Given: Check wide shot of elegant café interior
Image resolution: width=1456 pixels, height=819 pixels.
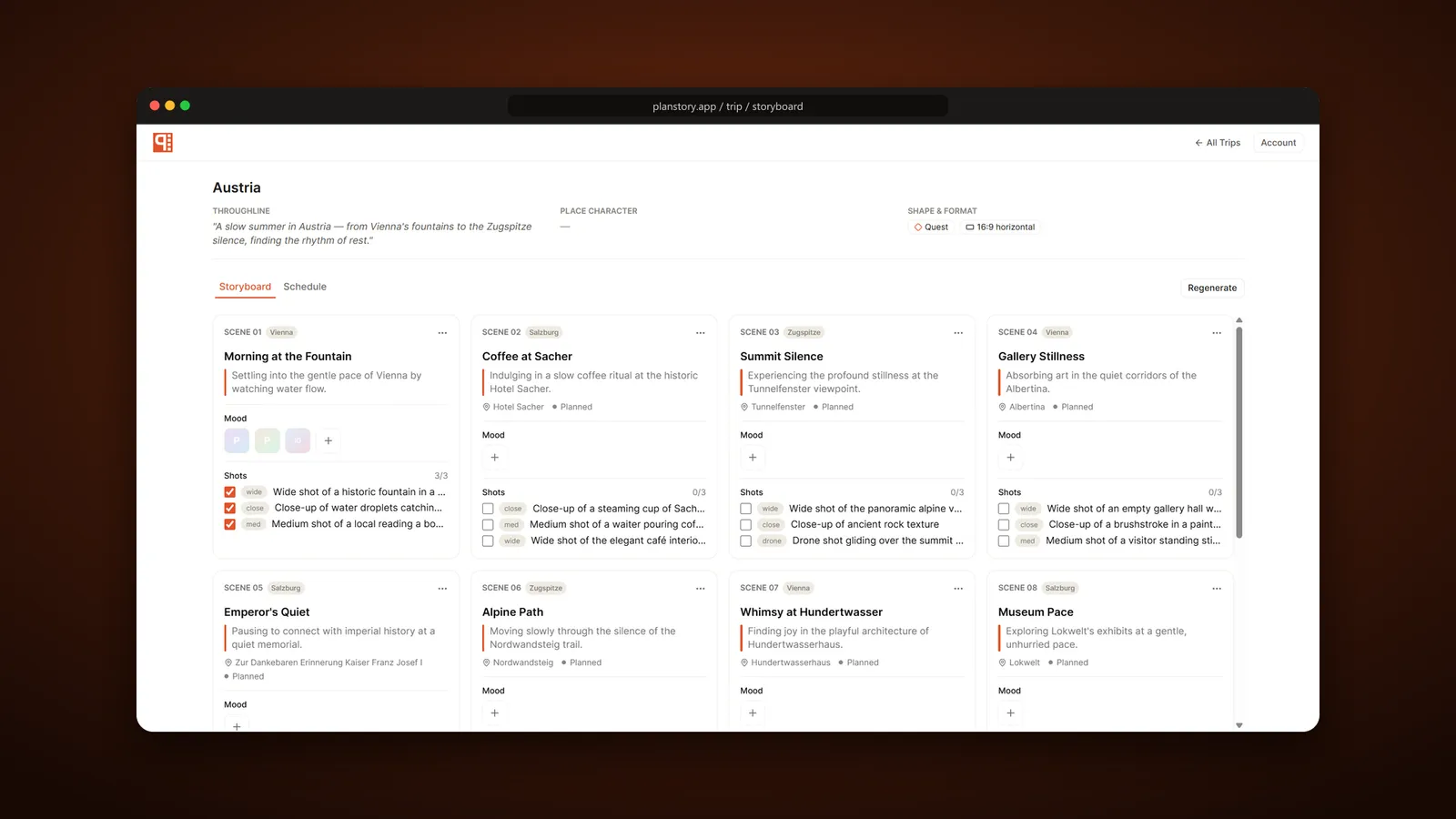Looking at the screenshot, I should pyautogui.click(x=488, y=541).
